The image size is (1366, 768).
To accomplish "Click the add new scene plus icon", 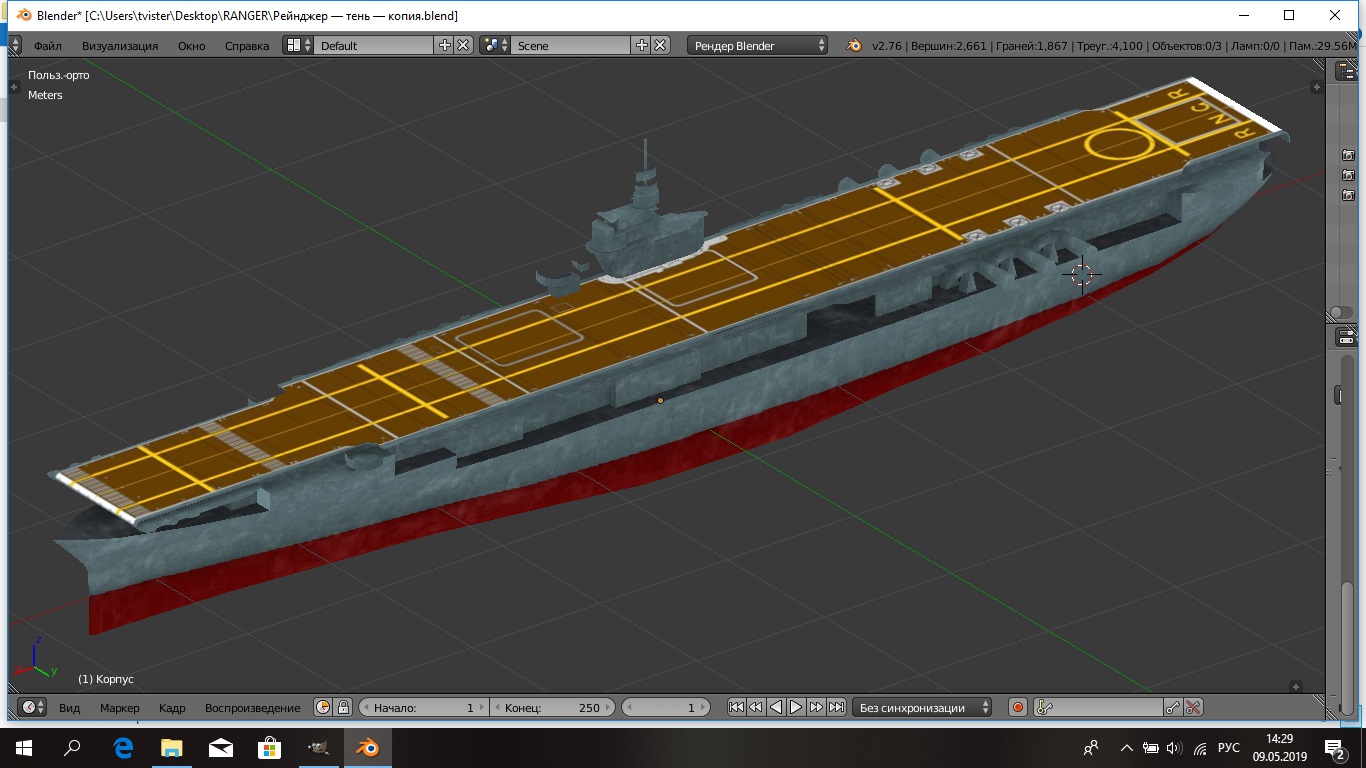I will [642, 45].
